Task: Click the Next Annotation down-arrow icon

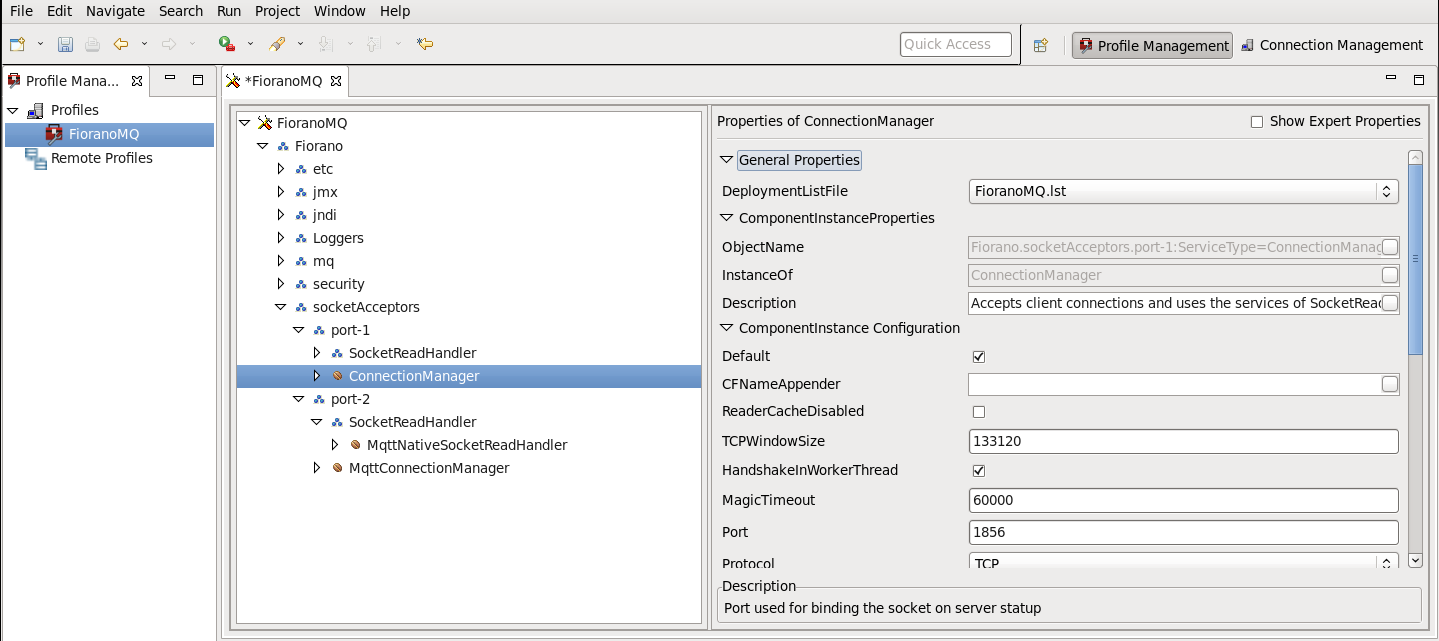Action: (324, 44)
